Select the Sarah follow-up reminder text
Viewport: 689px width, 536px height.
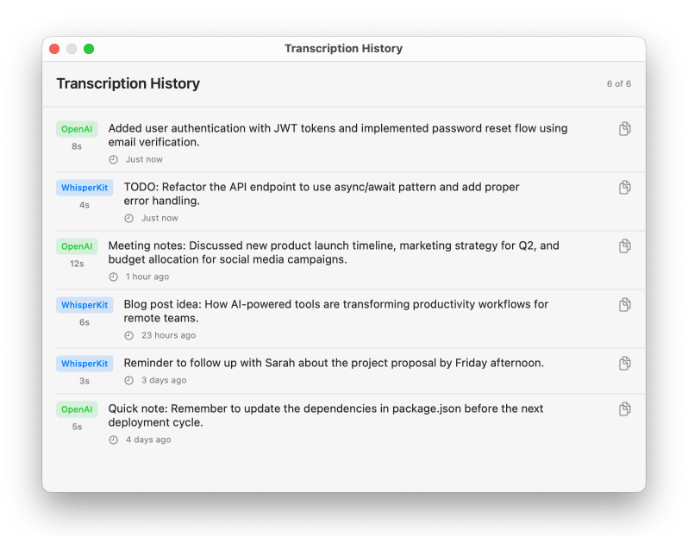coord(333,363)
